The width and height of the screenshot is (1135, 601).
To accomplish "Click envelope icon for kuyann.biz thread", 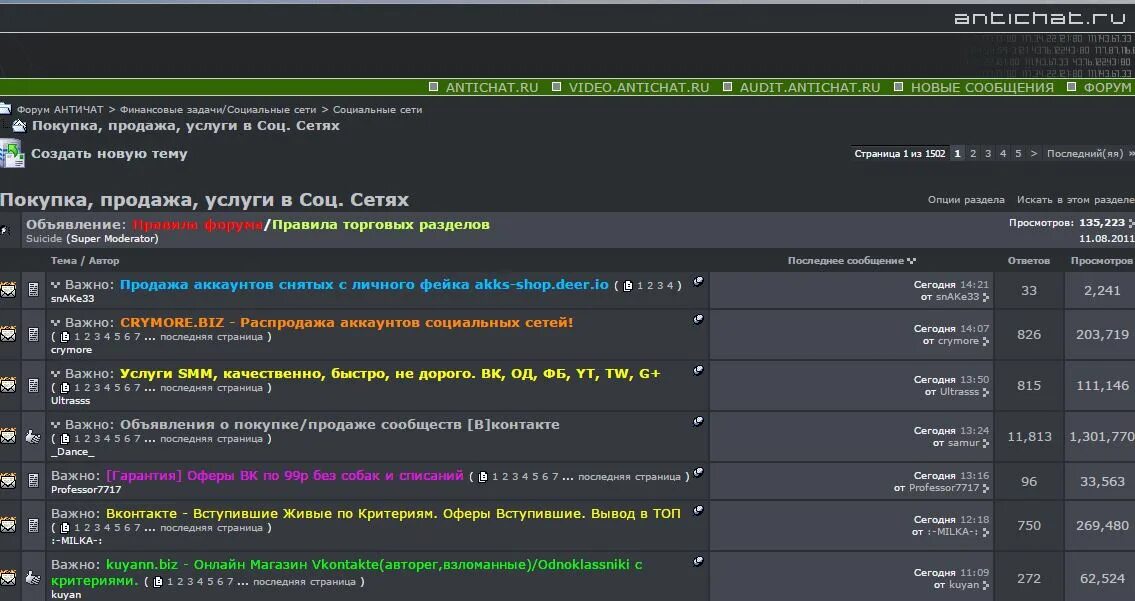I will tap(8, 578).
